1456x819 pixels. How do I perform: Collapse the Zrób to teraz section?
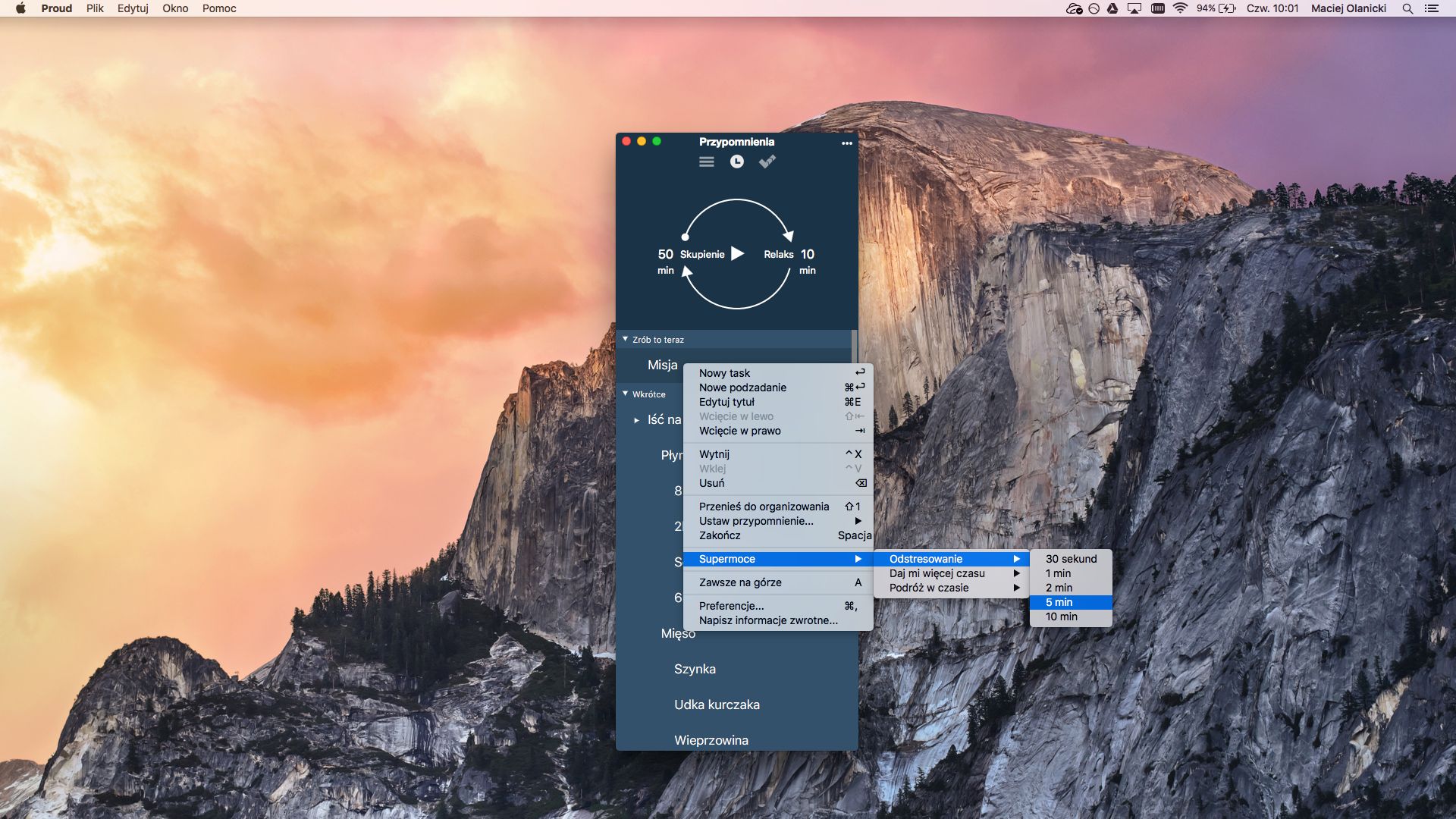[626, 339]
